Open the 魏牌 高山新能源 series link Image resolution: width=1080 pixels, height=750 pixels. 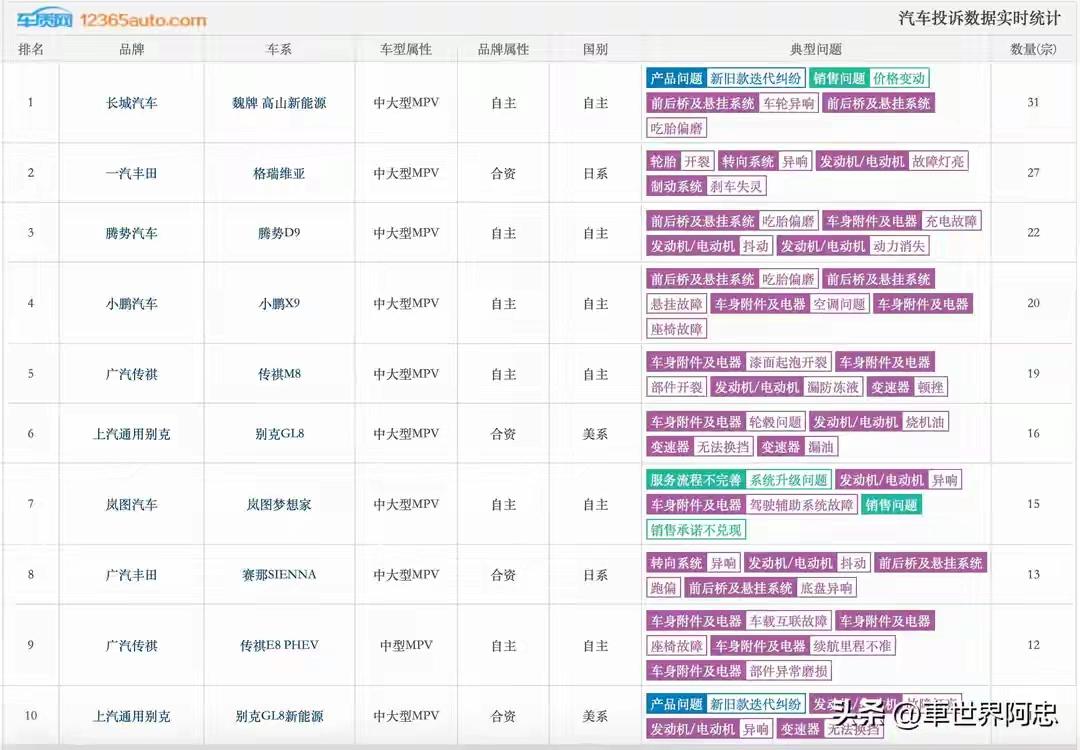coord(279,103)
